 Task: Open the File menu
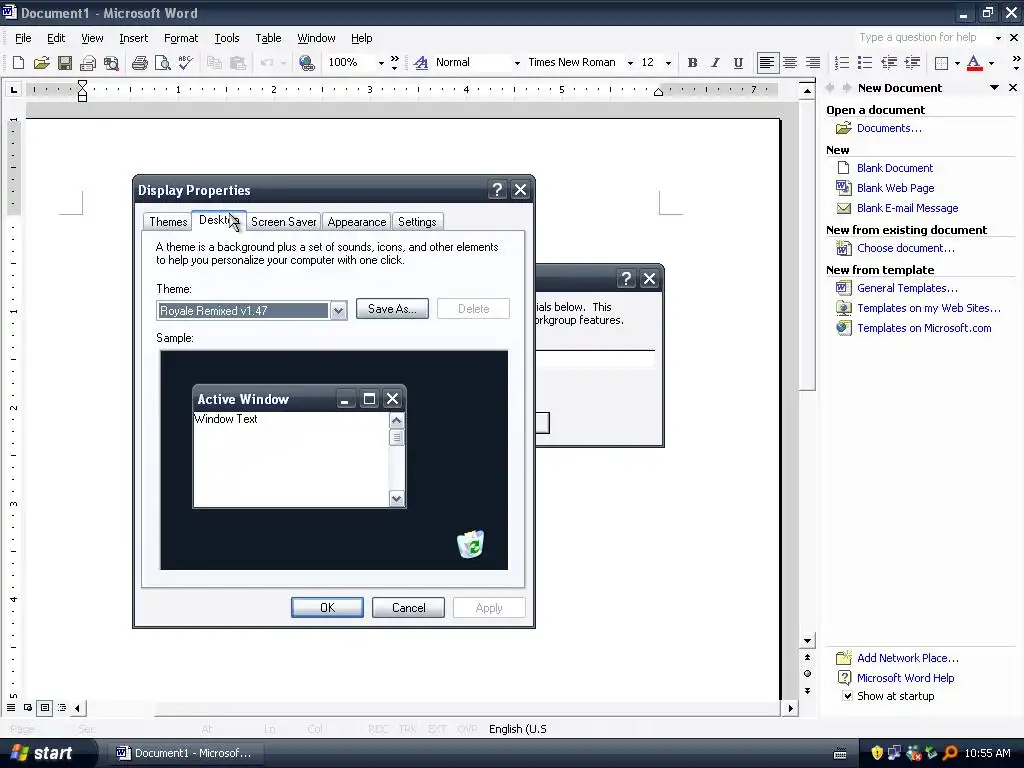click(23, 38)
